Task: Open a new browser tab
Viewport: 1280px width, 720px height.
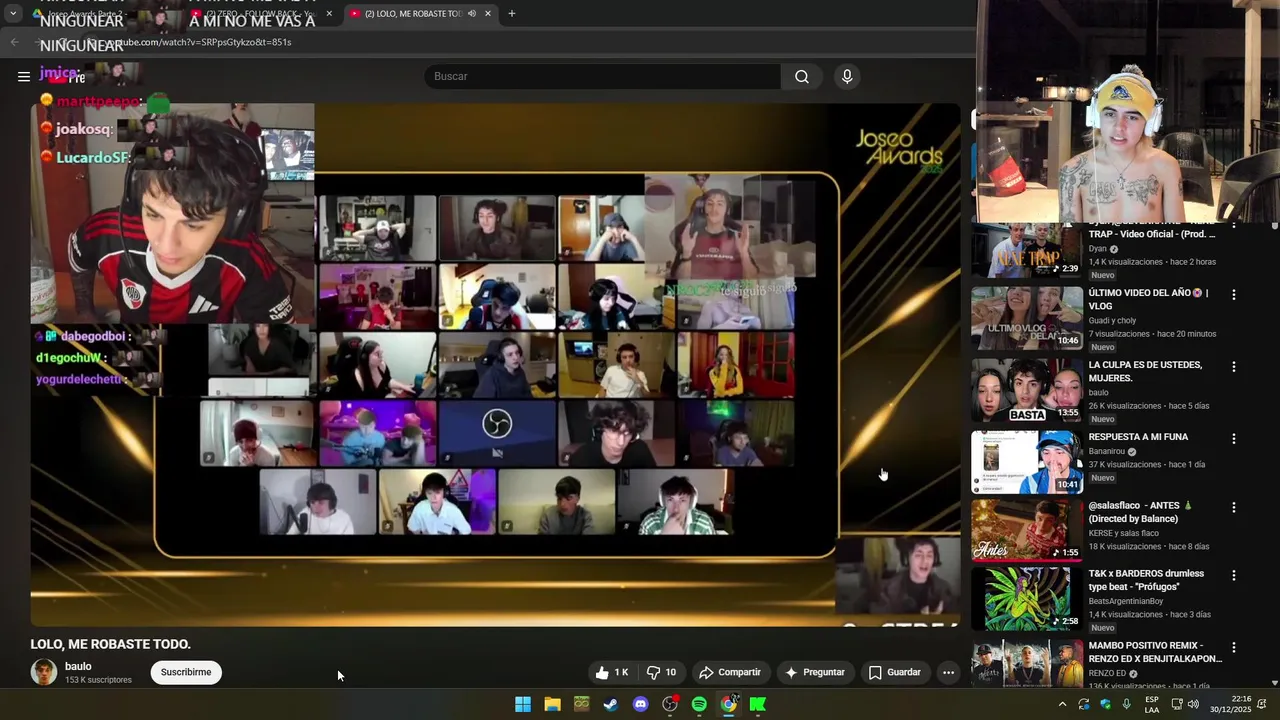Action: pos(512,14)
